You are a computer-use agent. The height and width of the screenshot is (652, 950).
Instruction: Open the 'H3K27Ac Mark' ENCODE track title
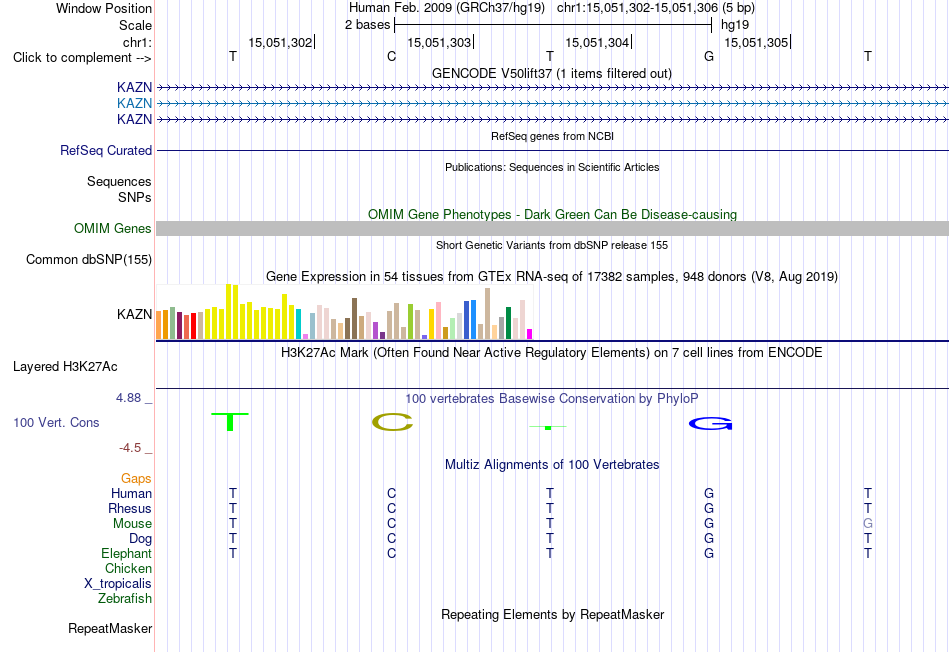pos(552,353)
